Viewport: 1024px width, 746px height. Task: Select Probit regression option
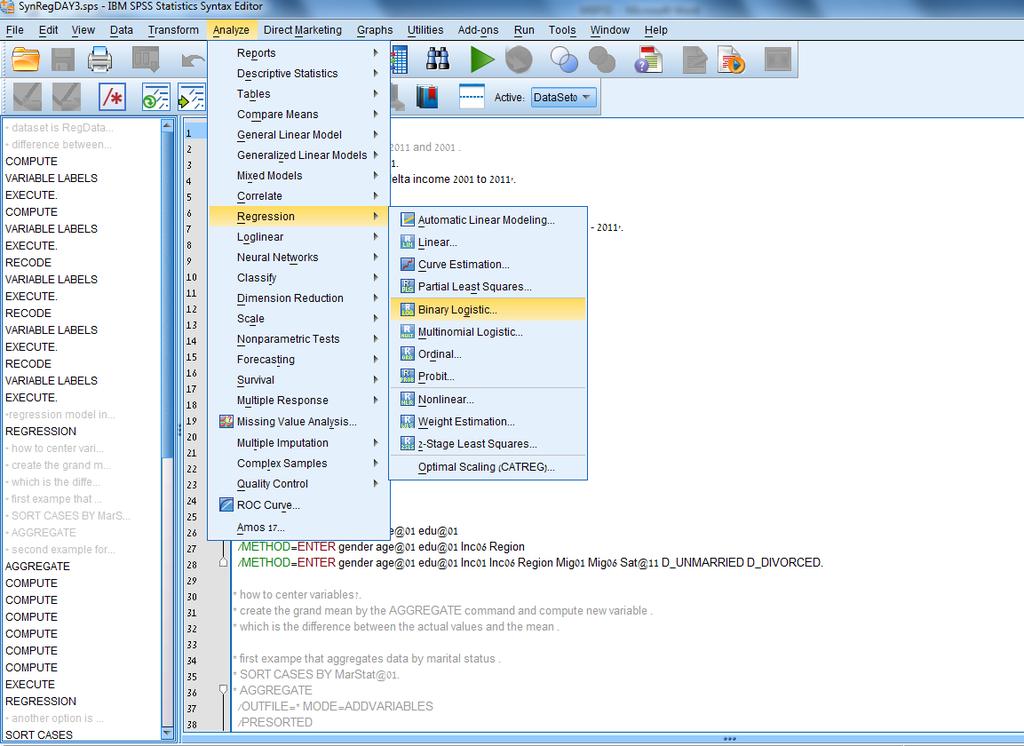(x=488, y=376)
